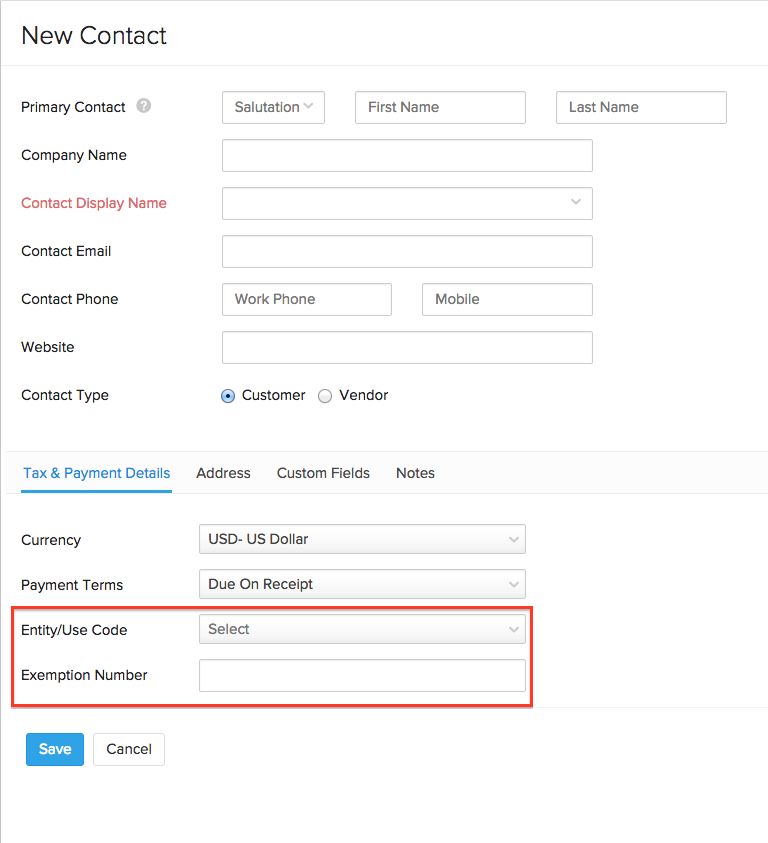The image size is (768, 843).
Task: Switch to the Address tab
Action: pyautogui.click(x=223, y=473)
